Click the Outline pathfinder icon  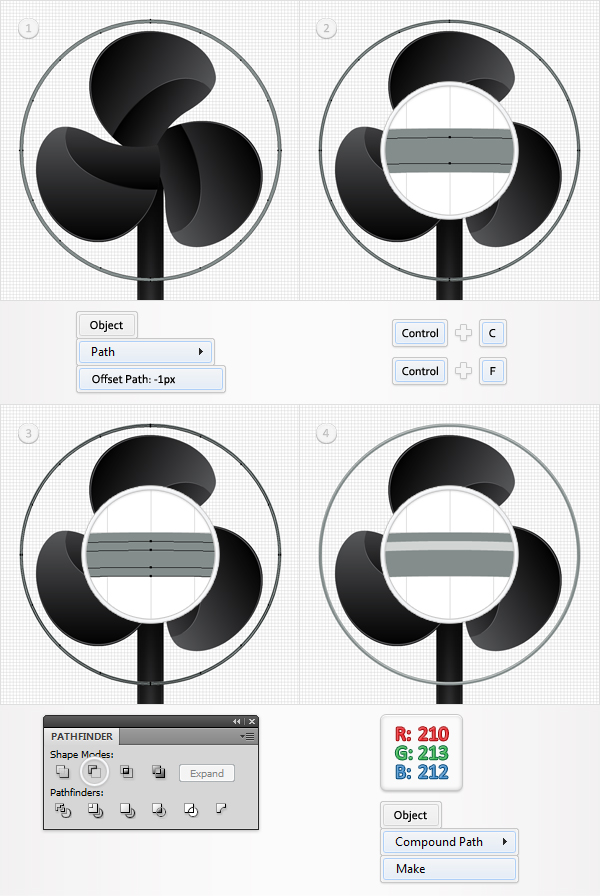191,810
